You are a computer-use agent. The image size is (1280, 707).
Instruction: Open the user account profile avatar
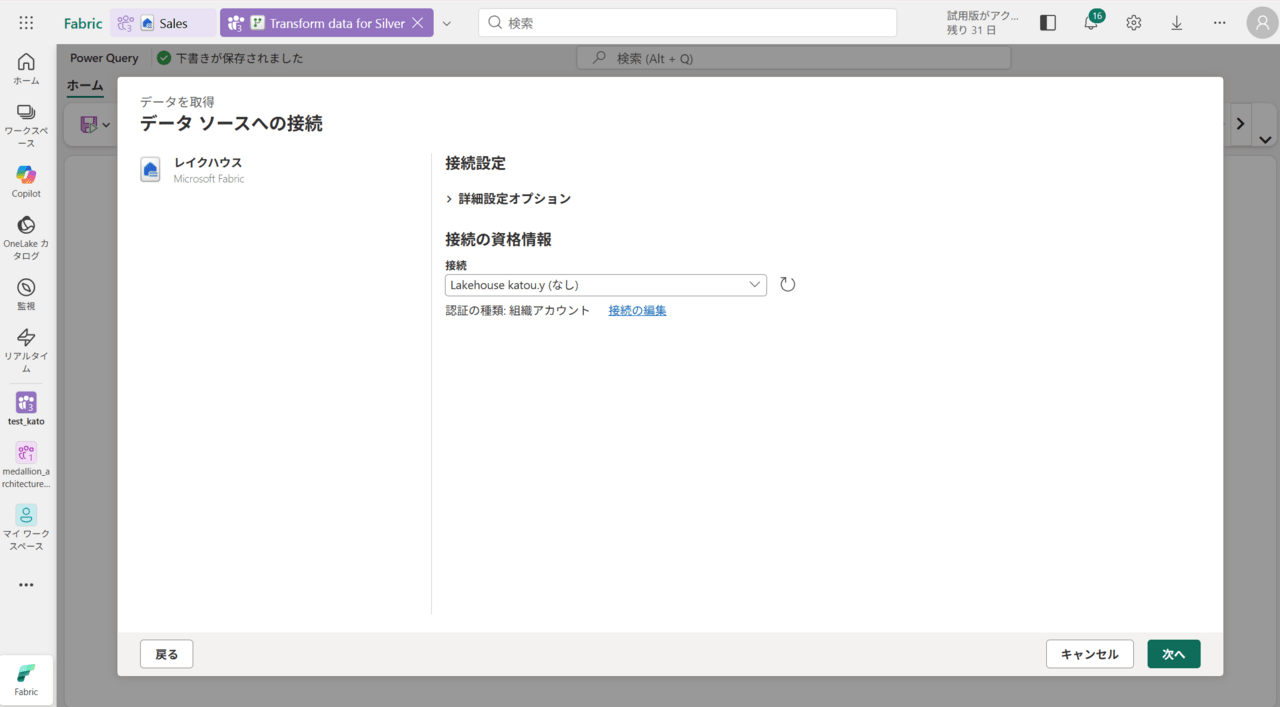pyautogui.click(x=1262, y=23)
